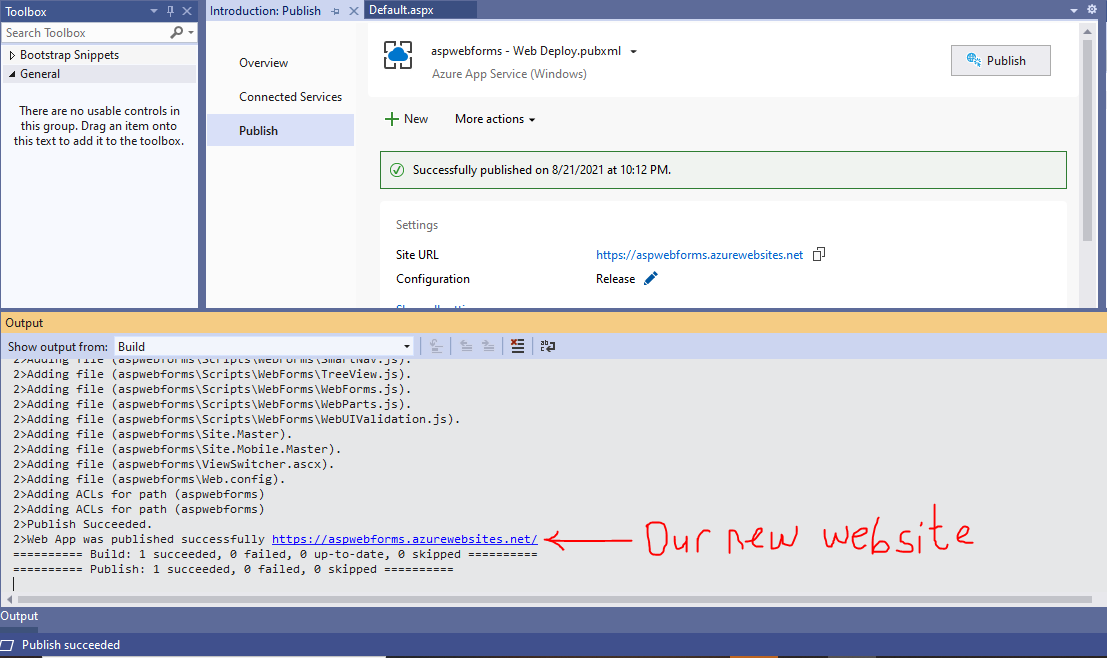This screenshot has height=658, width=1107.
Task: Open Site URL aspwebforms.azurewebsites.net link
Action: [x=700, y=255]
